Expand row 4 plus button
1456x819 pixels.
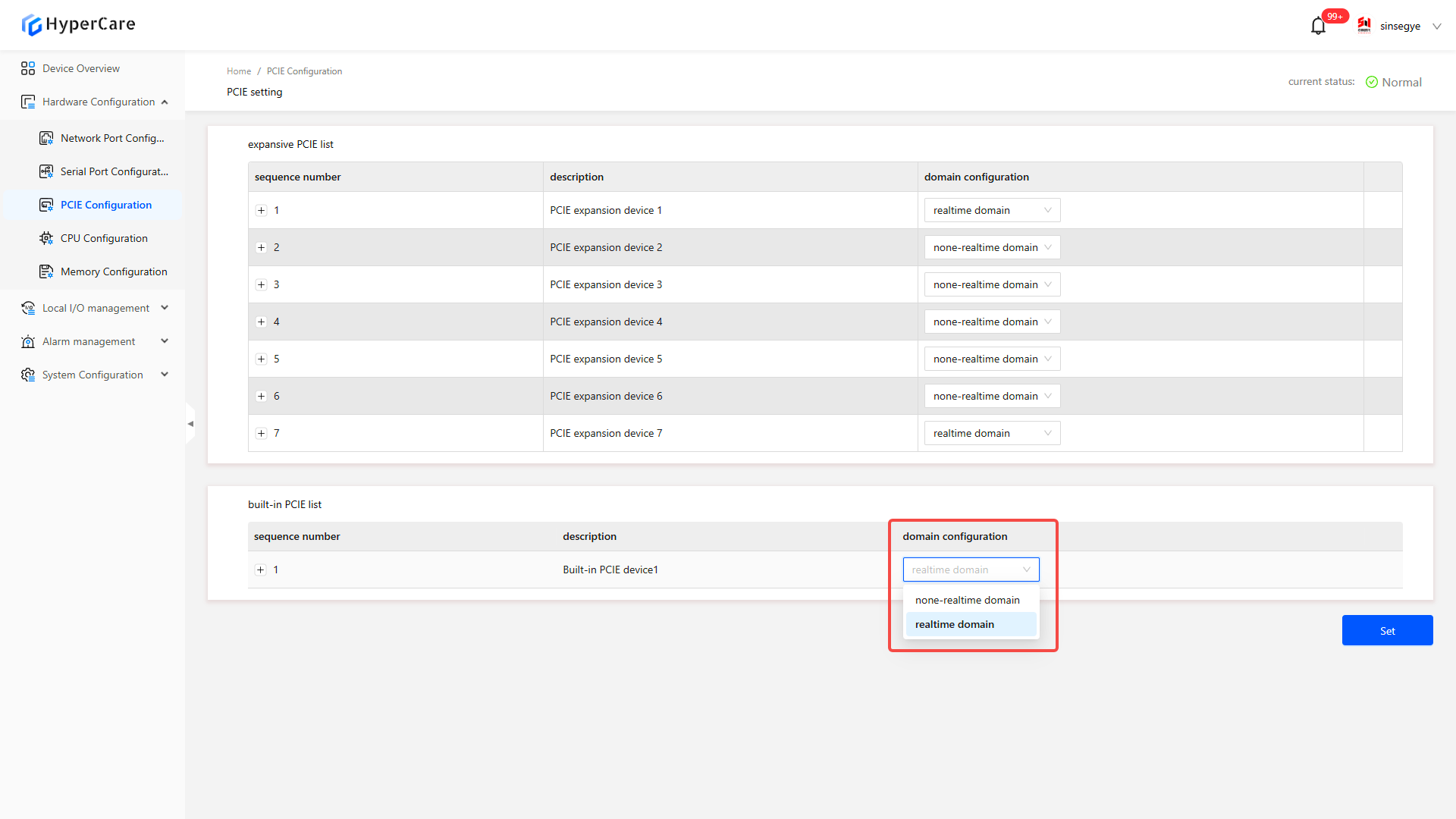262,322
